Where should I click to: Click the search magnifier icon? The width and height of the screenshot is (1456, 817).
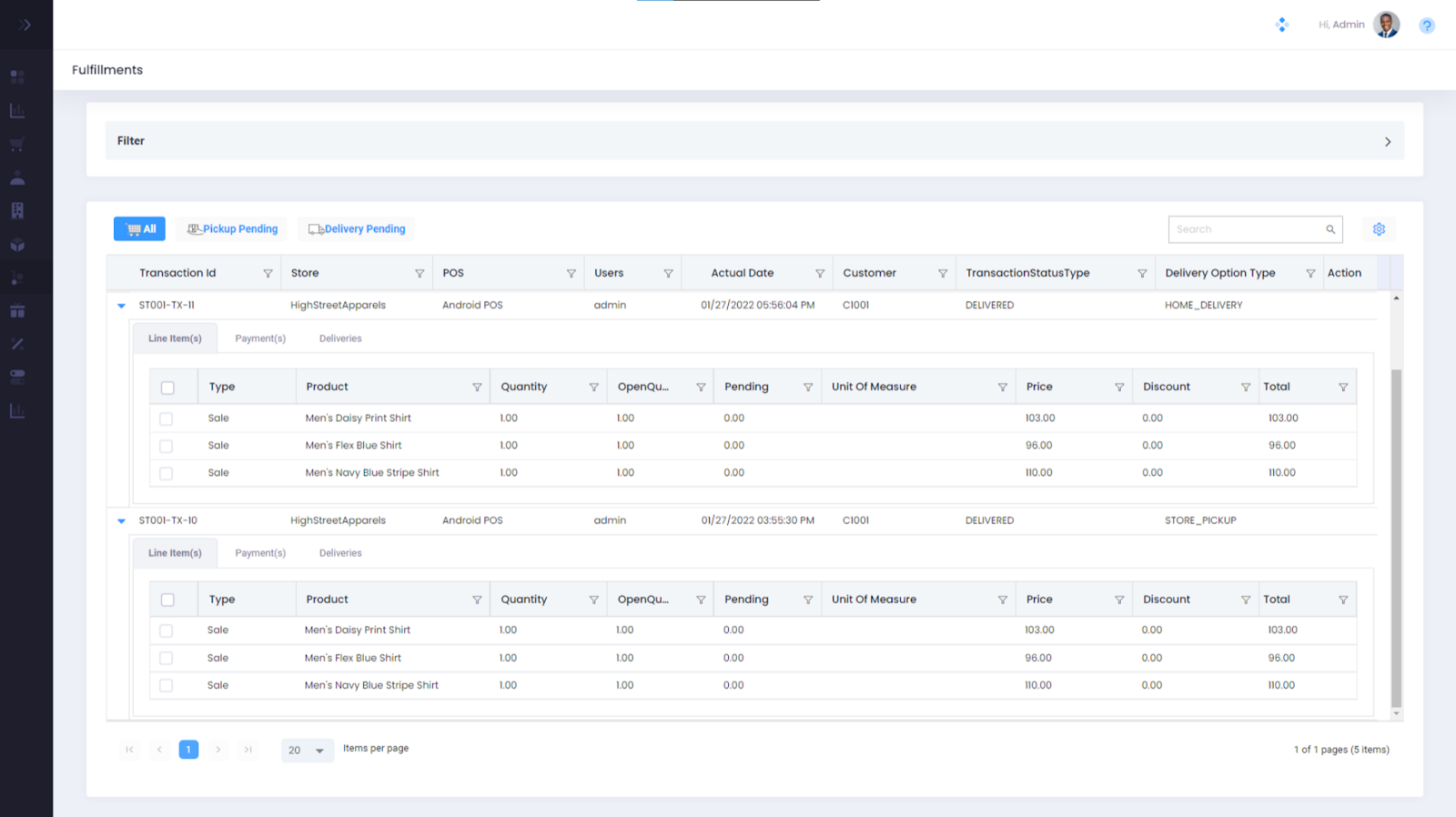tap(1330, 229)
